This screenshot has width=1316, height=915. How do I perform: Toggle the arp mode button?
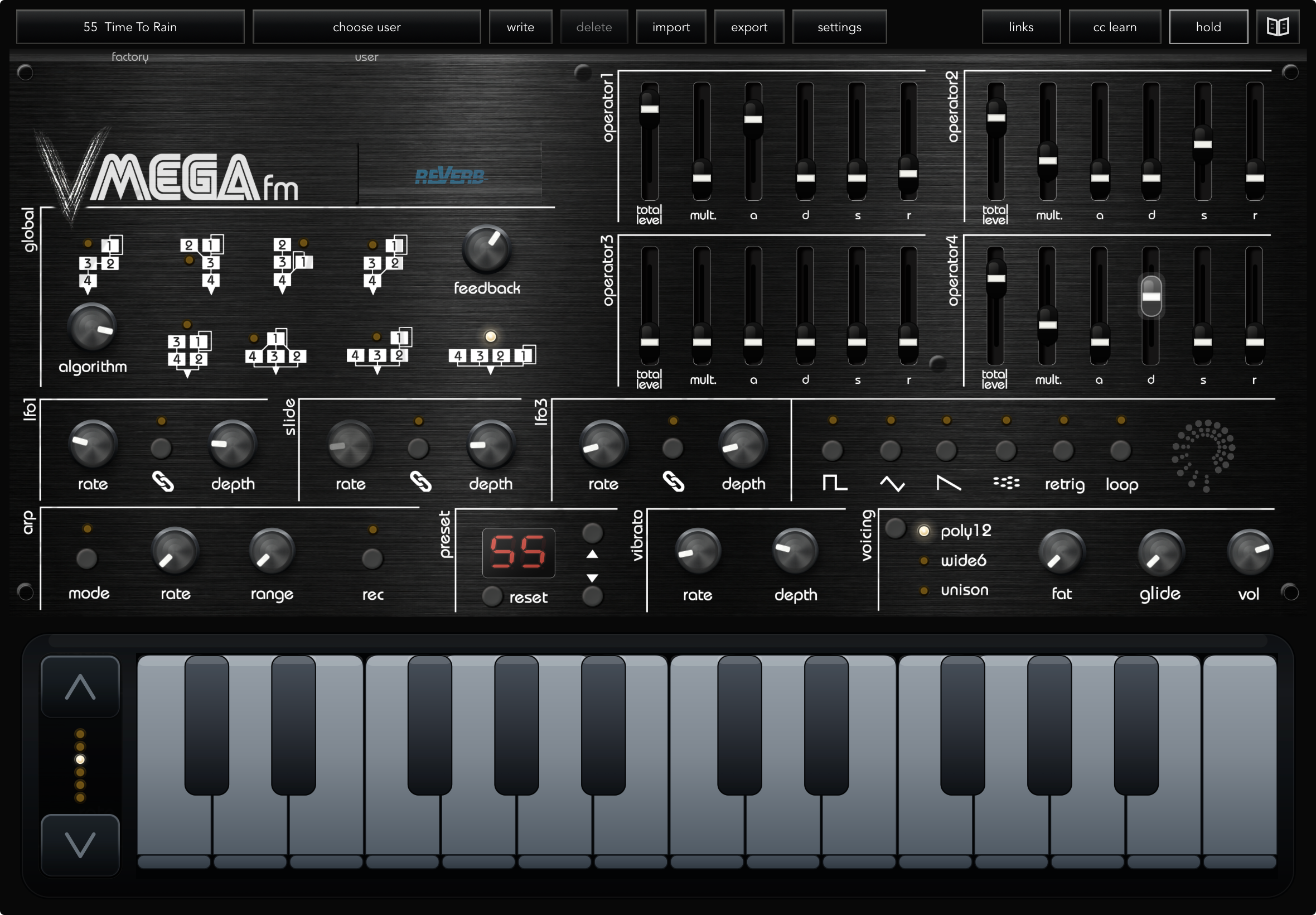click(87, 558)
